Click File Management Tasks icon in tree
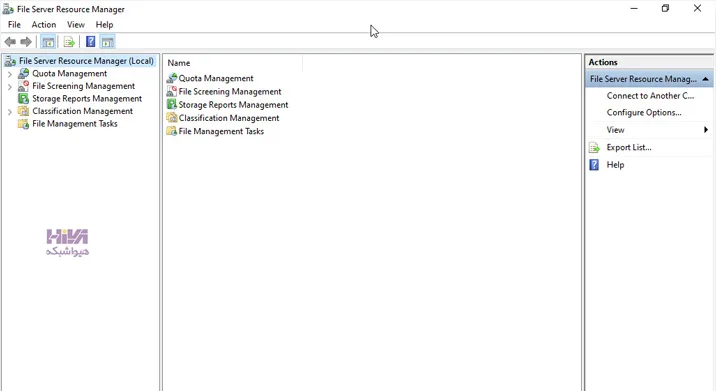The height and width of the screenshot is (391, 716). pyautogui.click(x=23, y=124)
